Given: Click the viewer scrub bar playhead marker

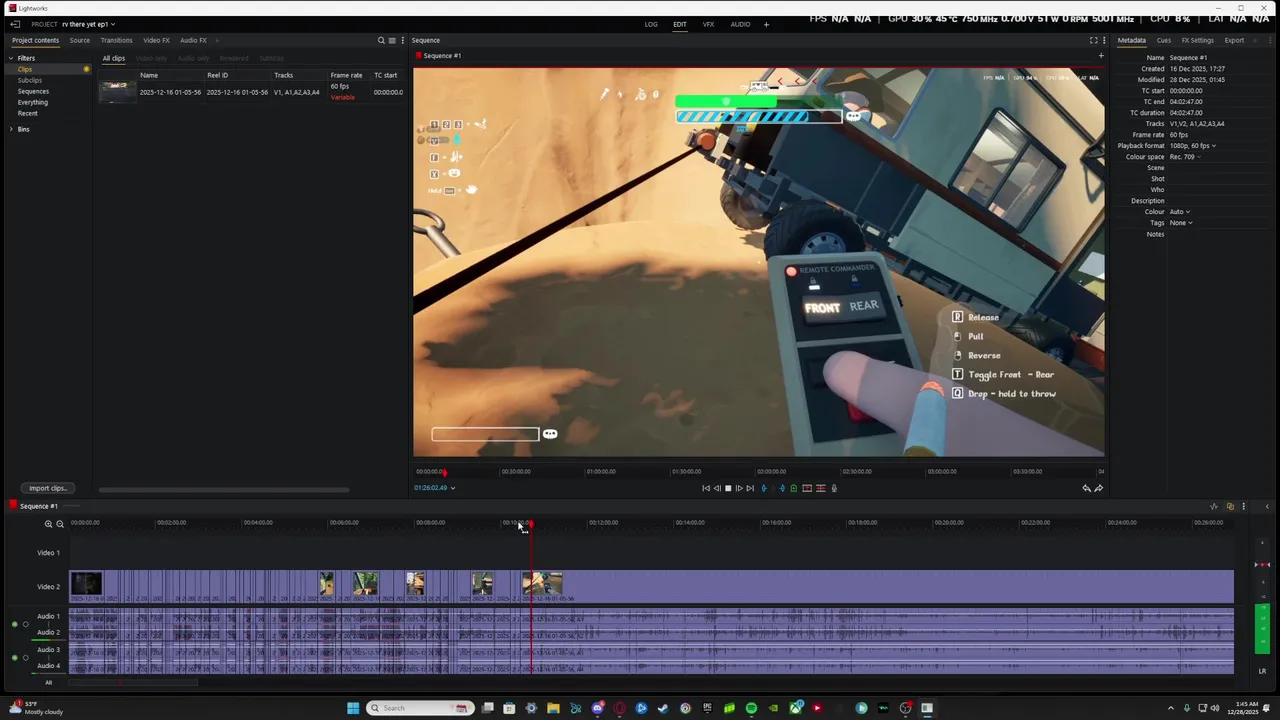Looking at the screenshot, I should pos(445,472).
